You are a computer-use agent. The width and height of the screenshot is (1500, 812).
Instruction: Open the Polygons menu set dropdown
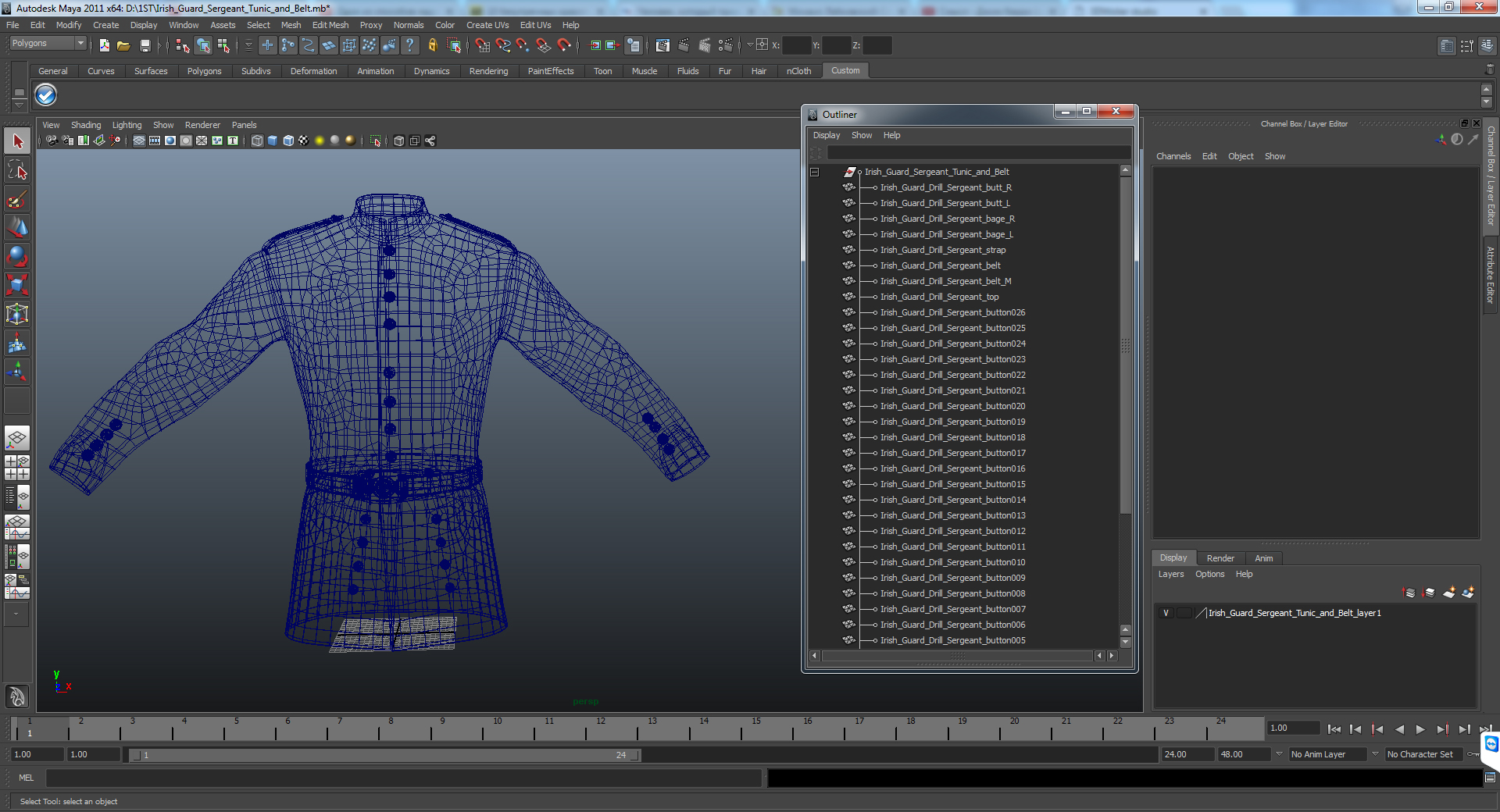[x=48, y=44]
